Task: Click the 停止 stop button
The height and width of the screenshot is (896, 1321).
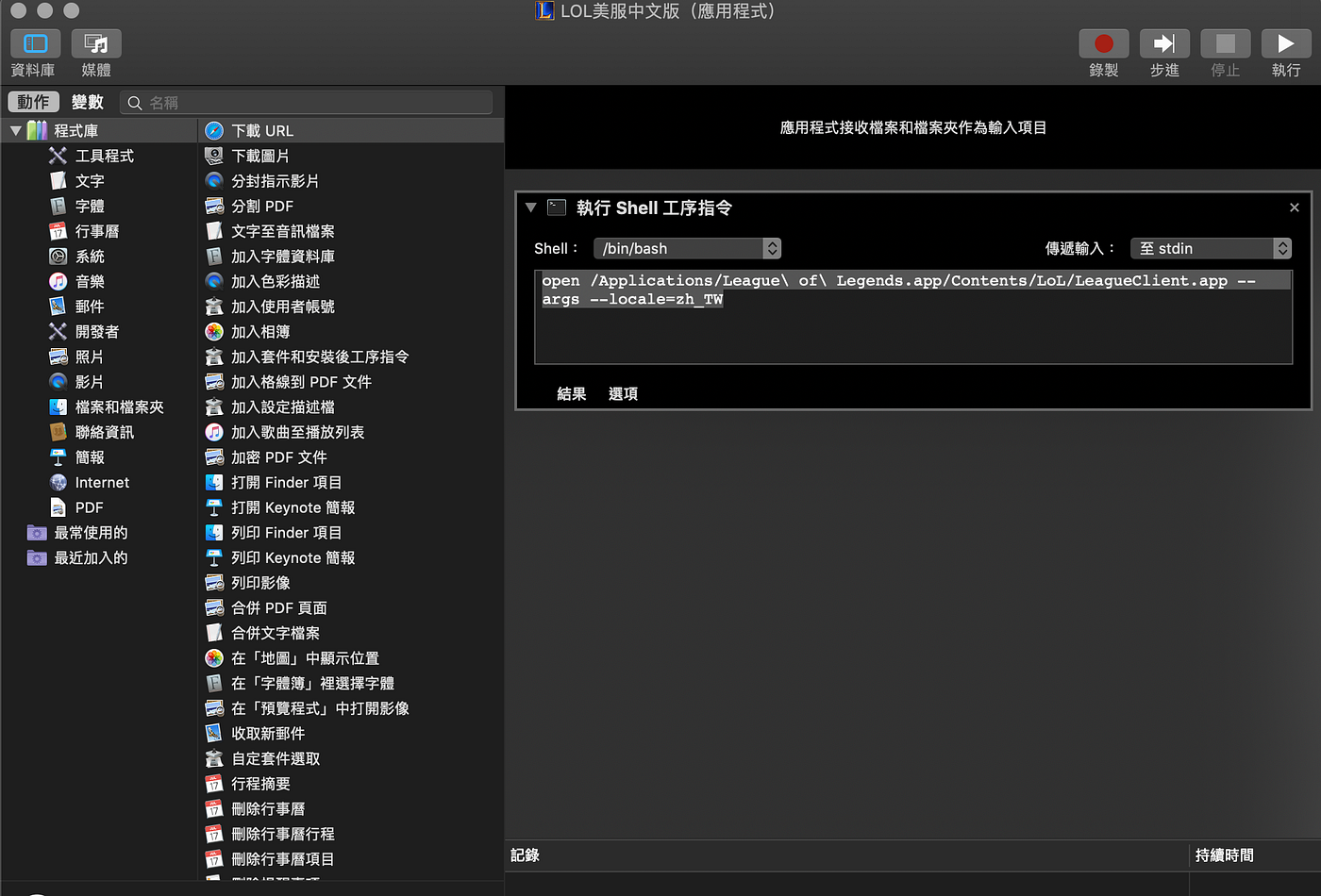Action: (x=1225, y=43)
